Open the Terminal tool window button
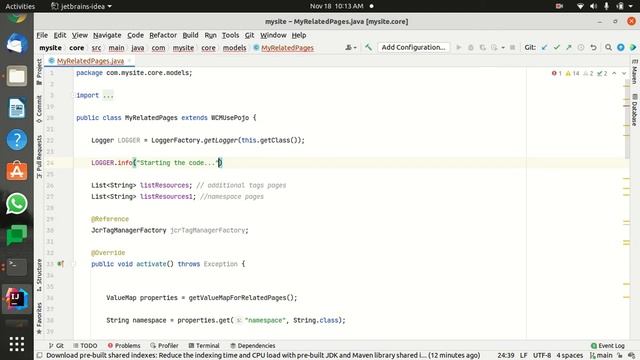Image resolution: width=640 pixels, height=360 pixels. tap(204, 346)
